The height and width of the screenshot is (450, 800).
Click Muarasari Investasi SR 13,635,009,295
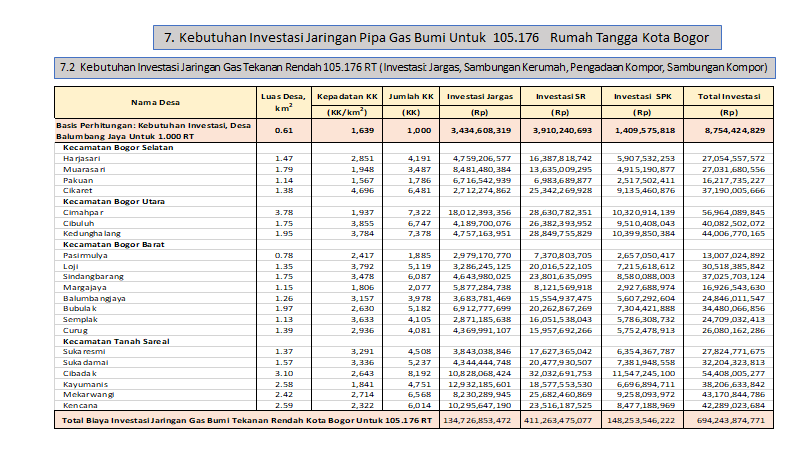(x=561, y=169)
